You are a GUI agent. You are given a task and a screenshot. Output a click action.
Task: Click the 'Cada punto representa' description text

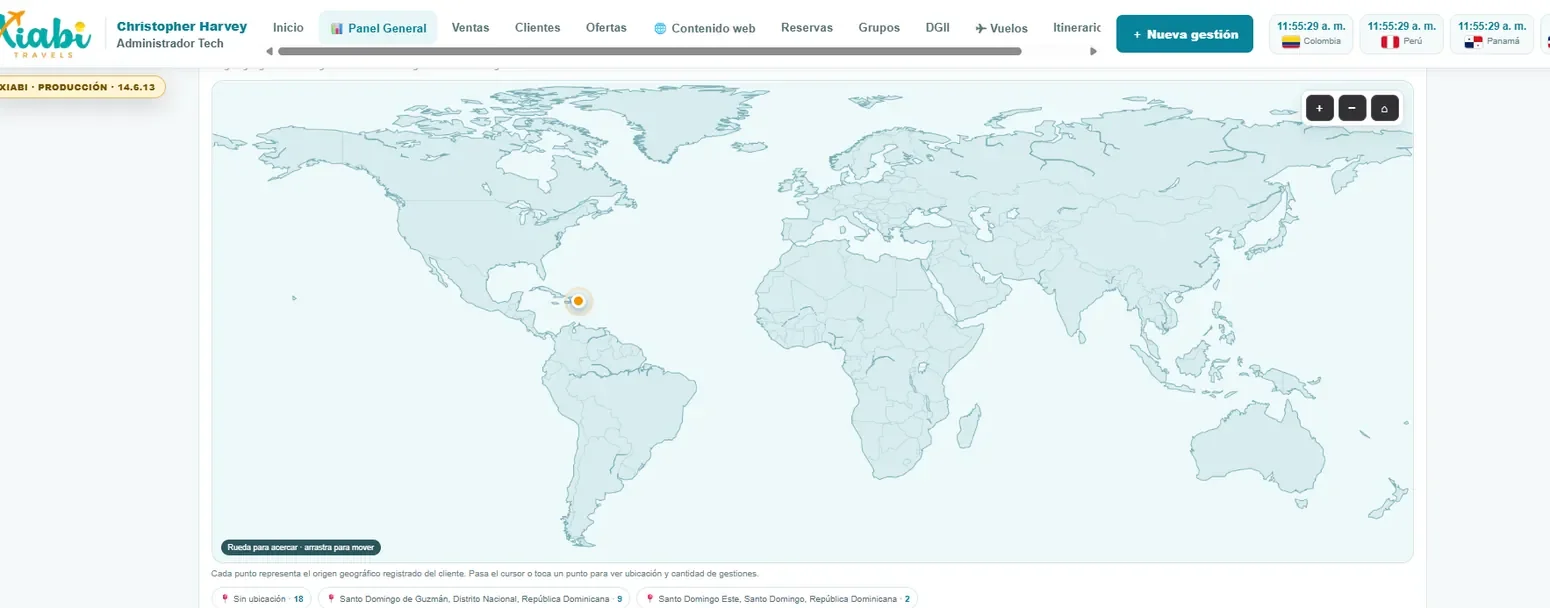point(485,574)
